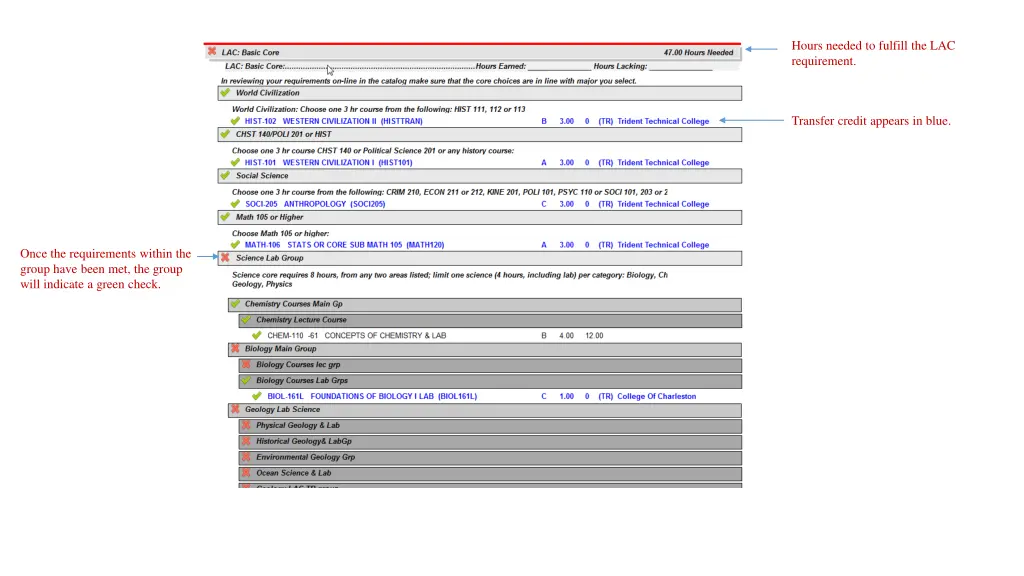Click the red X beside Physical Geology & Lab
1024x576 pixels.
pyautogui.click(x=246, y=425)
